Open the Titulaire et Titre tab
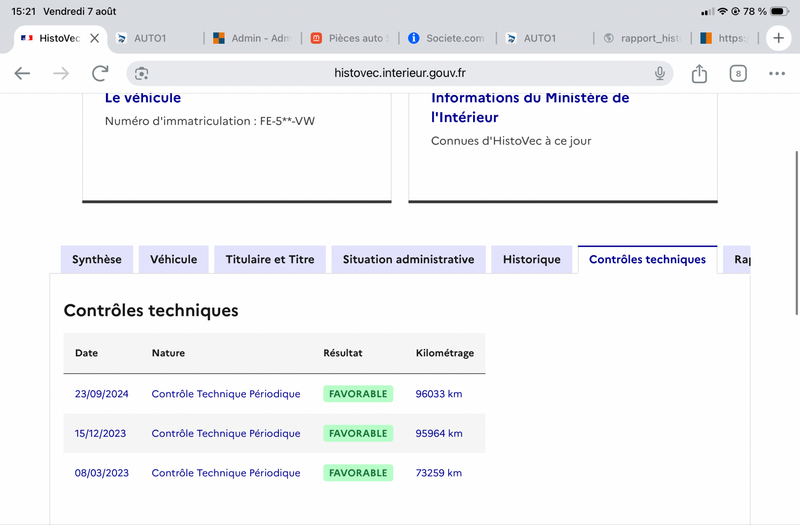The height and width of the screenshot is (525, 800). click(270, 259)
